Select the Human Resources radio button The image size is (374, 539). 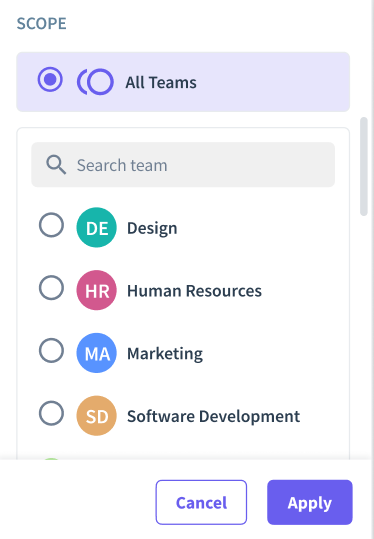51,288
